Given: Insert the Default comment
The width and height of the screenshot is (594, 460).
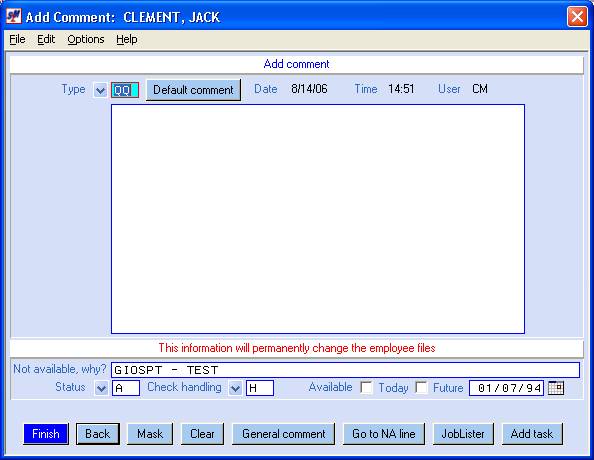Looking at the screenshot, I should pos(193,90).
